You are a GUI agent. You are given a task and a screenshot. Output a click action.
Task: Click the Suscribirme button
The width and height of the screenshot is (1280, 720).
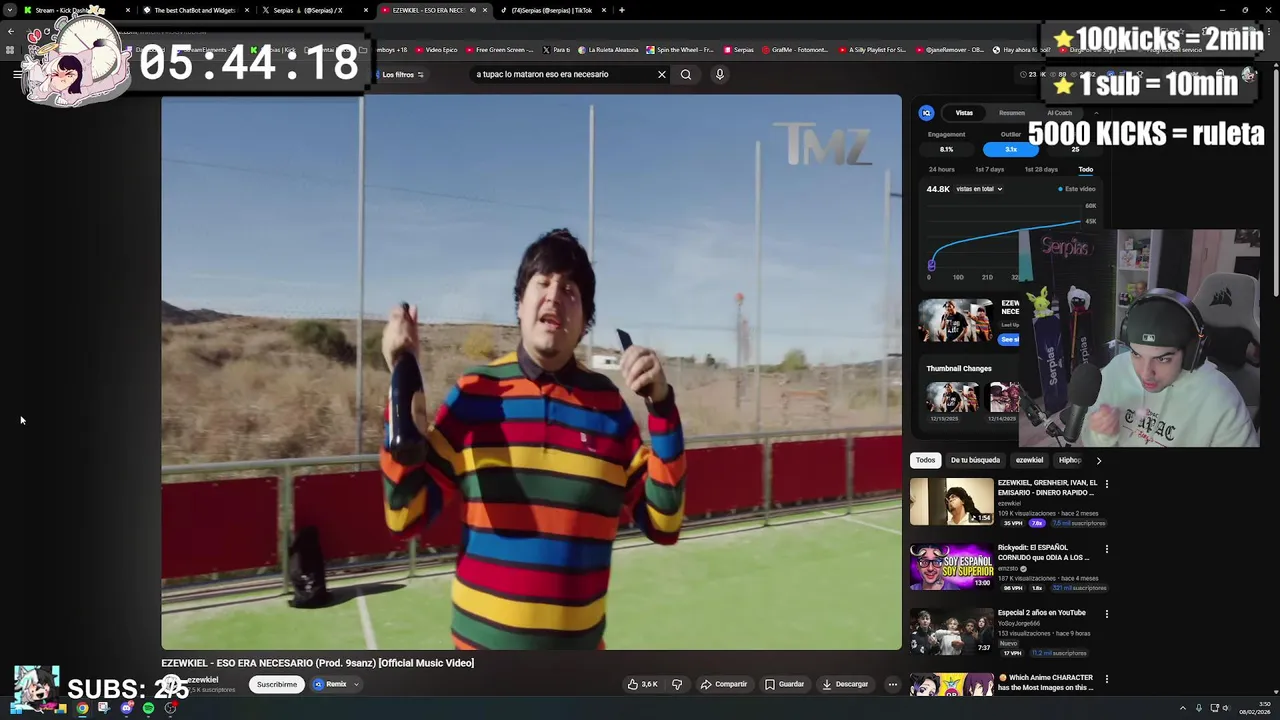tap(276, 684)
